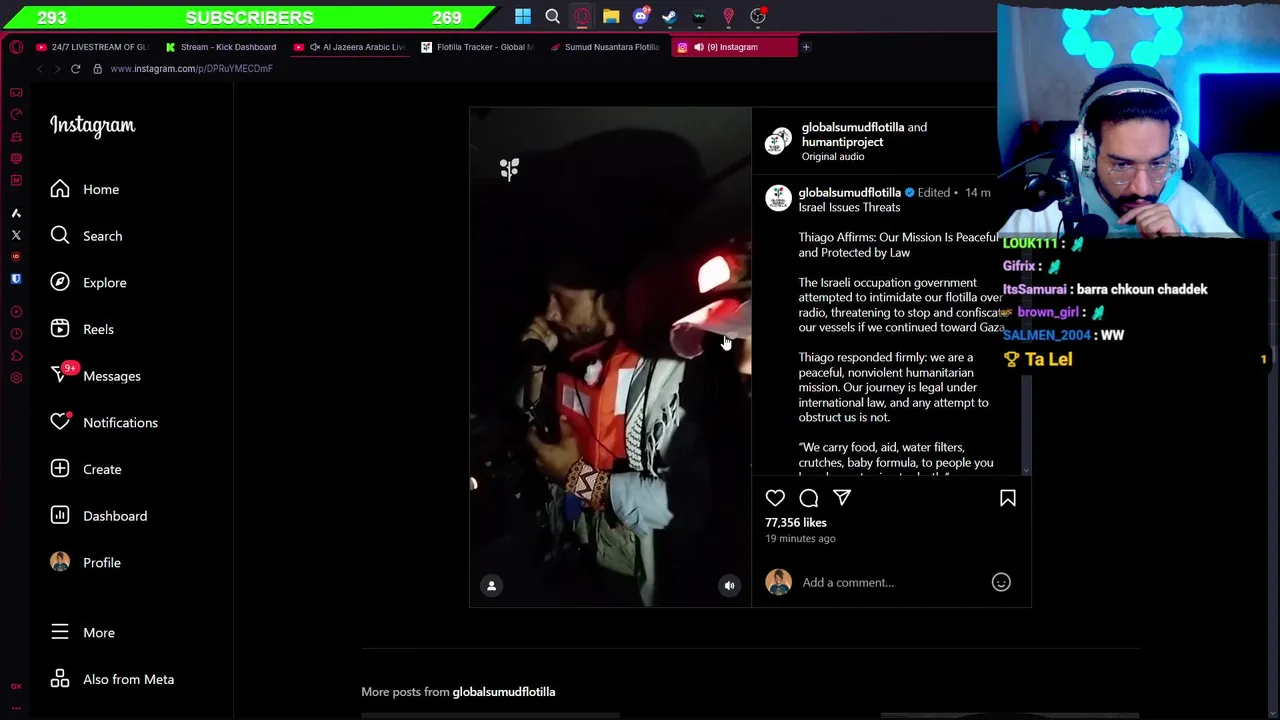The width and height of the screenshot is (1280, 720).
Task: Open Aria AI in Opera sidebar
Action: (x=16, y=213)
